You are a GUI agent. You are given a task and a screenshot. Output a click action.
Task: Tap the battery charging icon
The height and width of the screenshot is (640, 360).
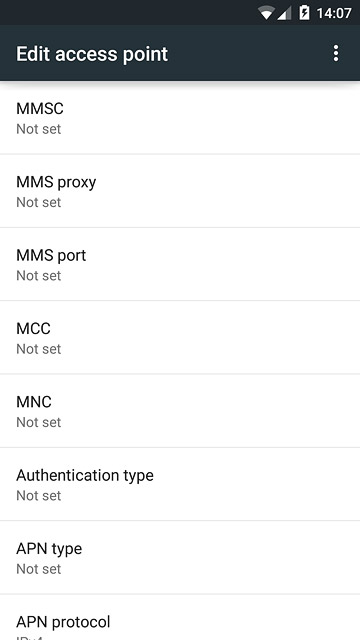tap(304, 13)
